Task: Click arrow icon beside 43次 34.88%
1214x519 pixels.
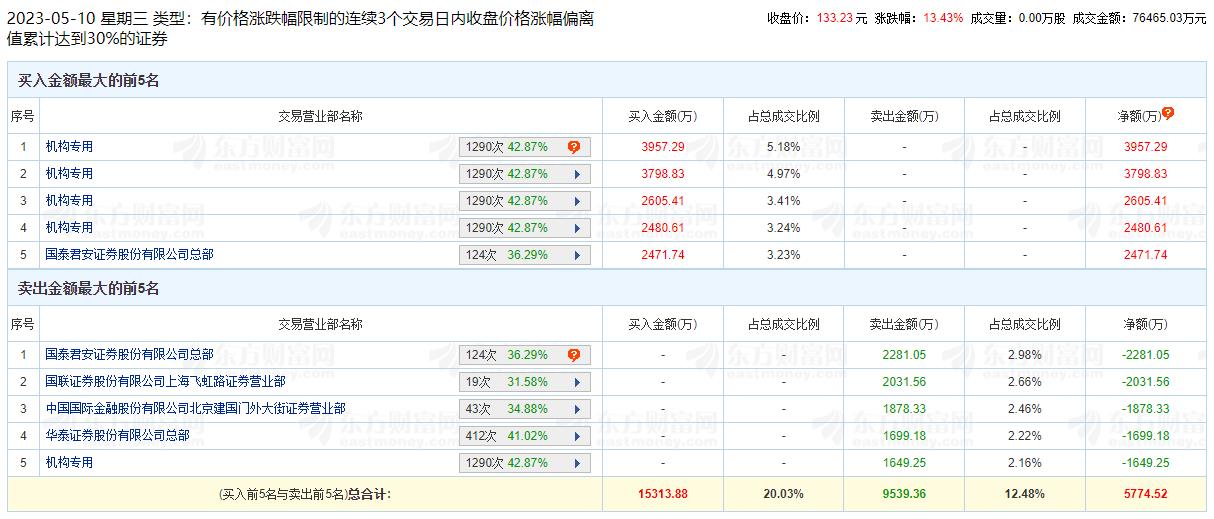Action: pyautogui.click(x=577, y=409)
